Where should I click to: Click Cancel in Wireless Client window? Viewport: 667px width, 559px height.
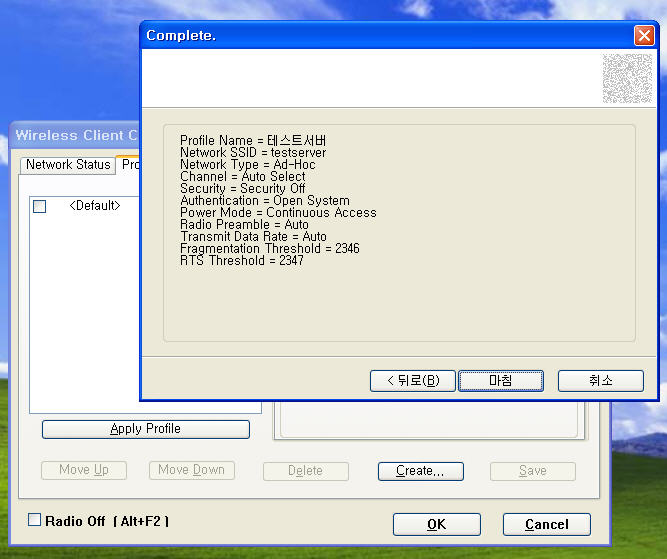(547, 524)
